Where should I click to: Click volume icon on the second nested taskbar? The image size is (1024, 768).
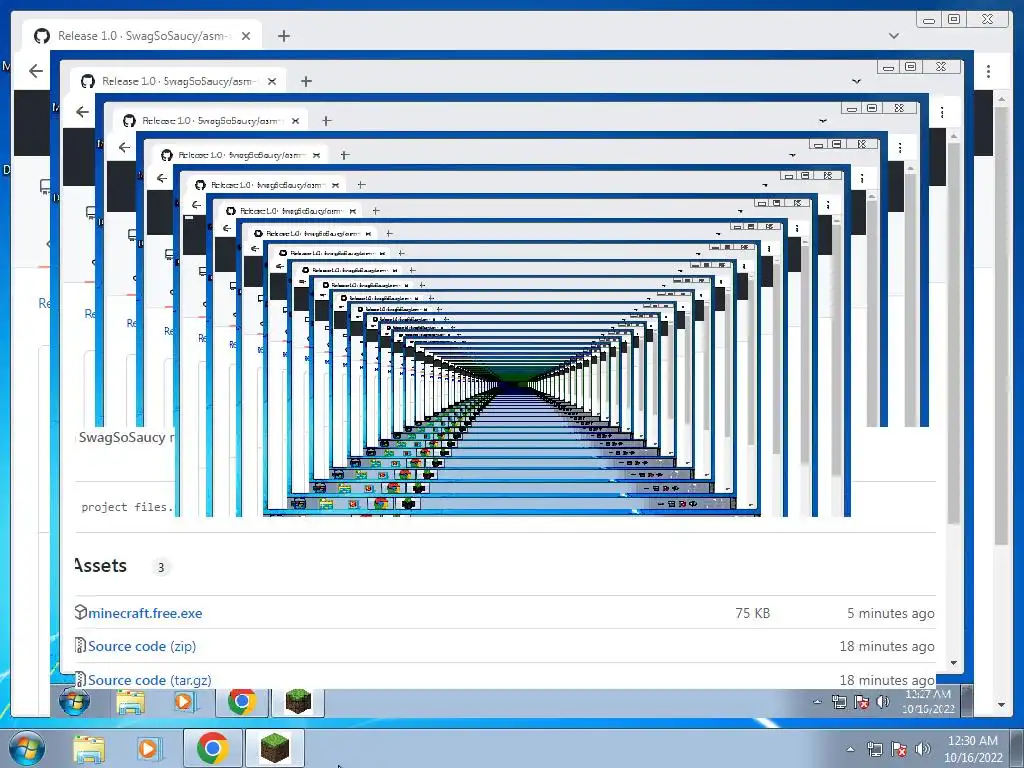coord(883,702)
